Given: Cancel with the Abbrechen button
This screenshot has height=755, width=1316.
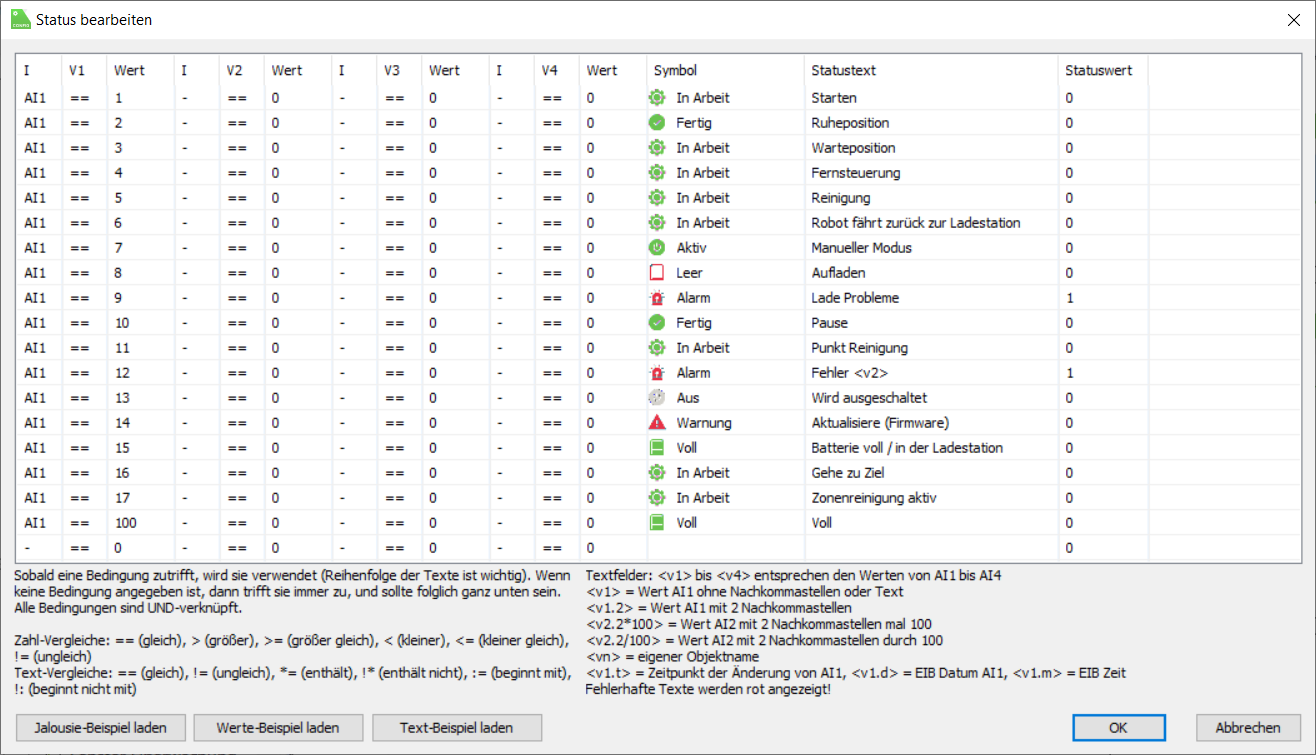Looking at the screenshot, I should coord(1248,728).
